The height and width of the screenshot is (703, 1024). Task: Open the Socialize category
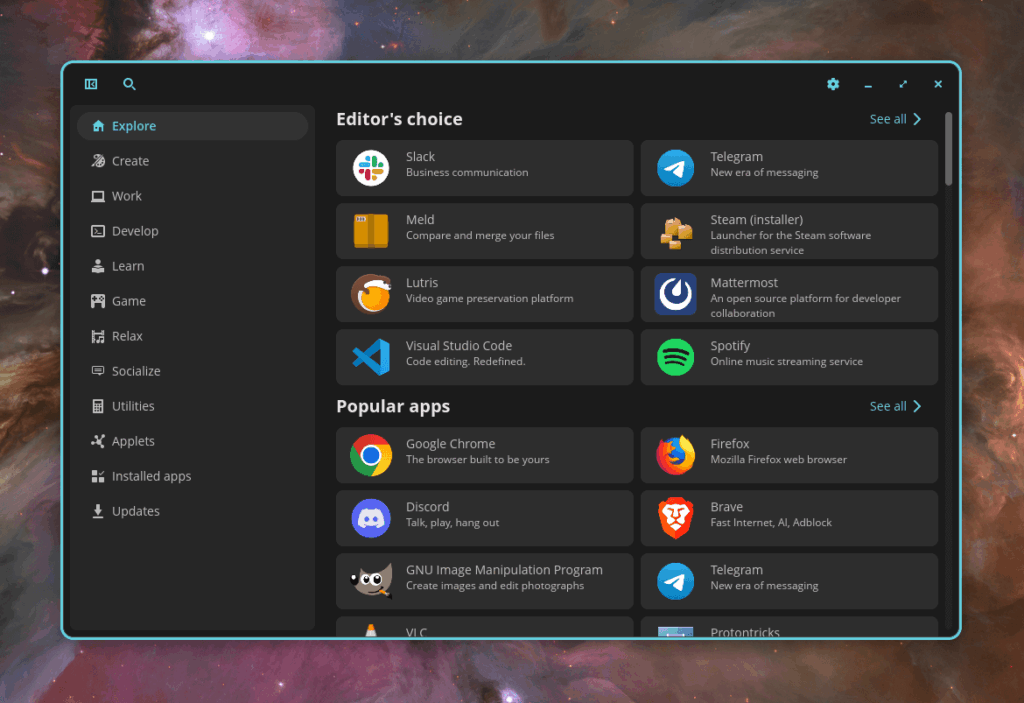(192, 371)
